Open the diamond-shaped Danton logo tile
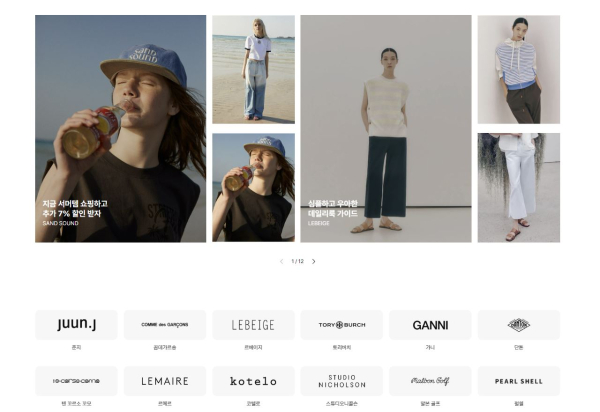The image size is (600, 412). pos(518,325)
